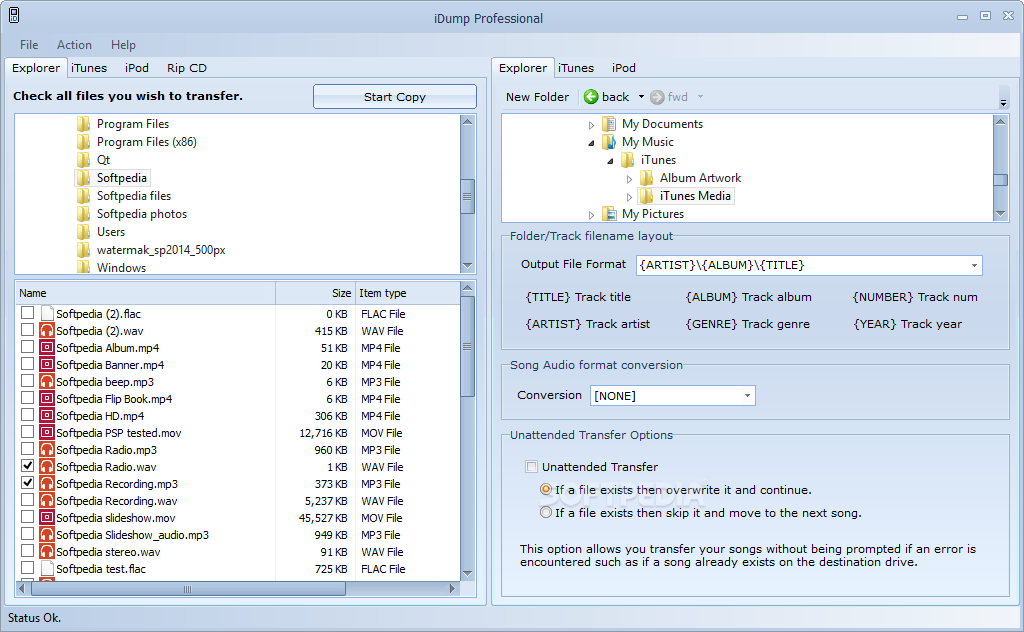Click video icon of Softpedia PSP tested.mov
Image resolution: width=1024 pixels, height=632 pixels.
tap(46, 433)
